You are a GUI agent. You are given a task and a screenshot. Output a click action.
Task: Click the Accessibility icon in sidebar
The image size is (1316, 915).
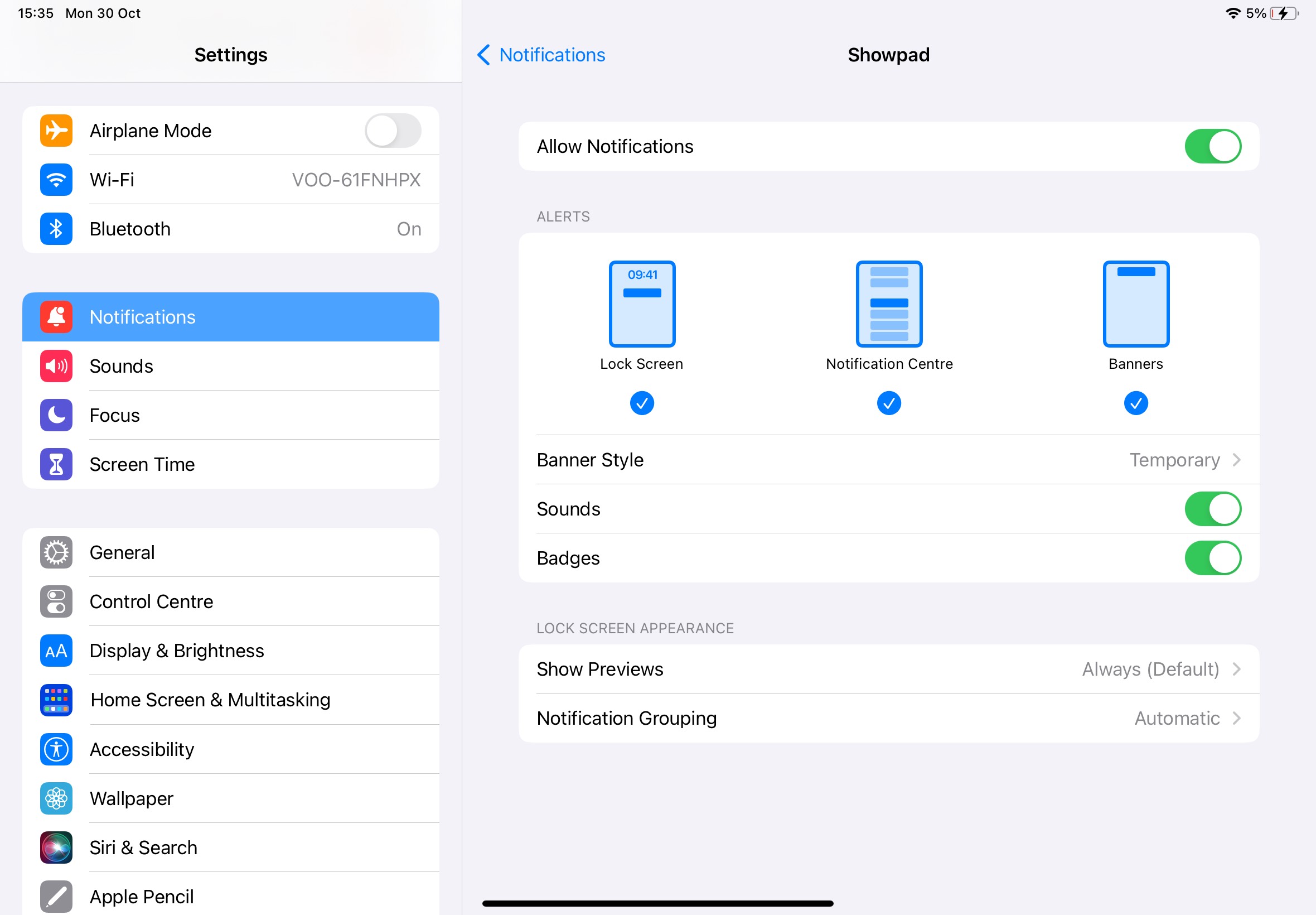(x=56, y=749)
